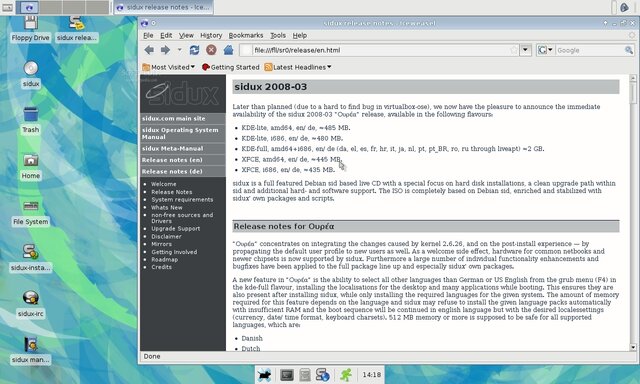Click in the Google search box
This screenshot has height=384, width=640.
point(589,50)
